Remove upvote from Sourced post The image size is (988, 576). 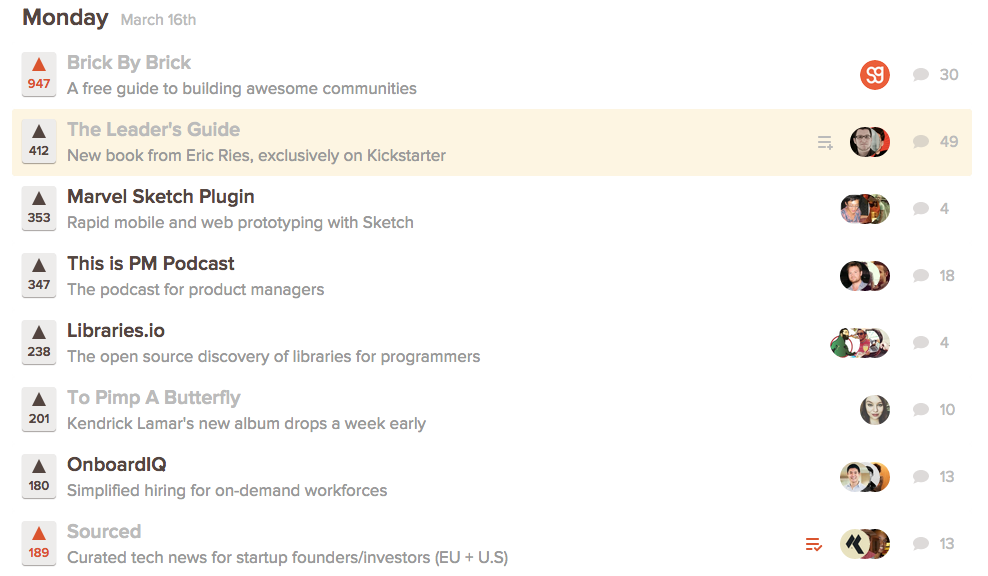39,543
